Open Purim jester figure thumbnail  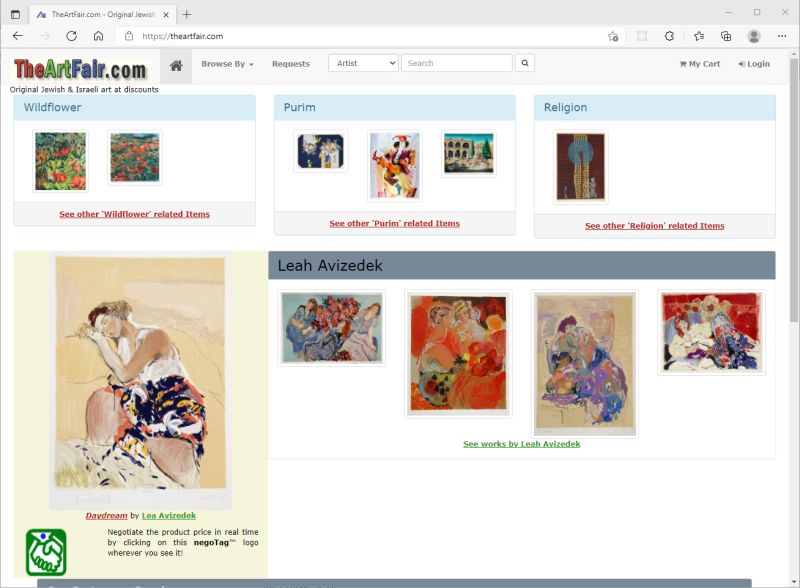click(395, 166)
